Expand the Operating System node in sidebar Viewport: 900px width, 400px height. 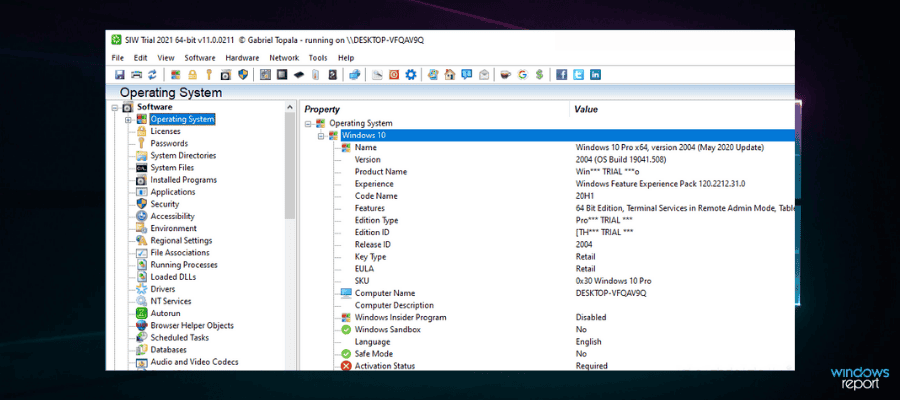point(128,119)
